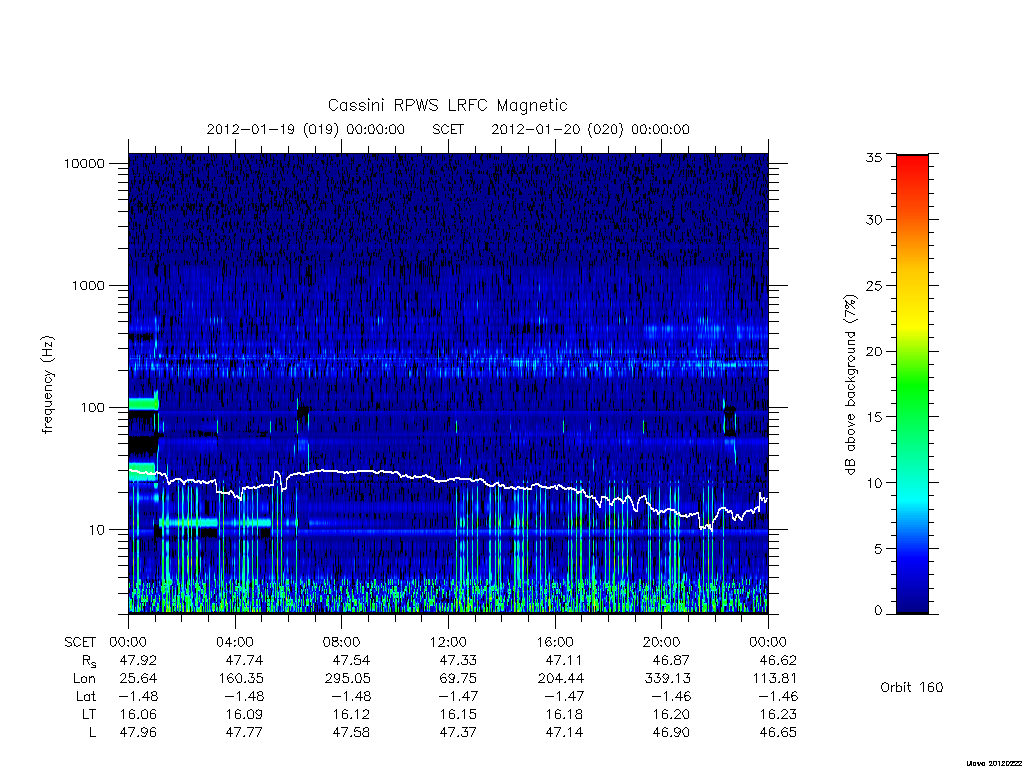The height and width of the screenshot is (768, 1024).
Task: Click the 10 frequency tick label
Action: pos(97,530)
